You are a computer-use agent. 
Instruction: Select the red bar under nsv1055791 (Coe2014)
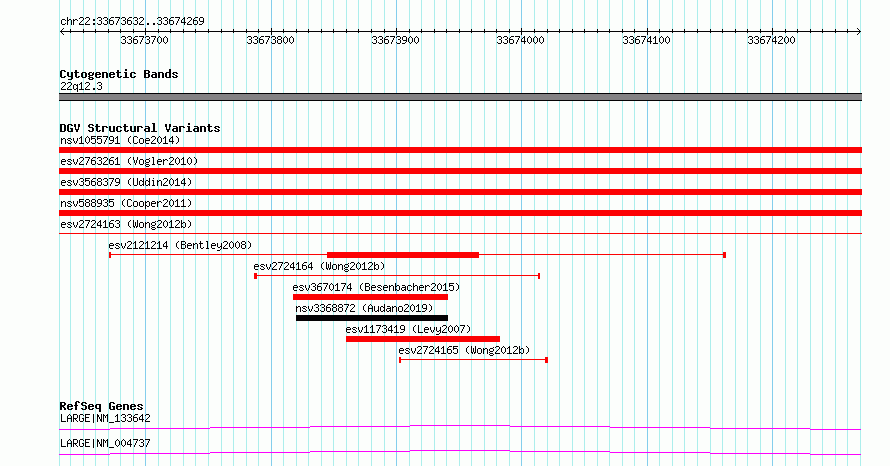[x=460, y=150]
